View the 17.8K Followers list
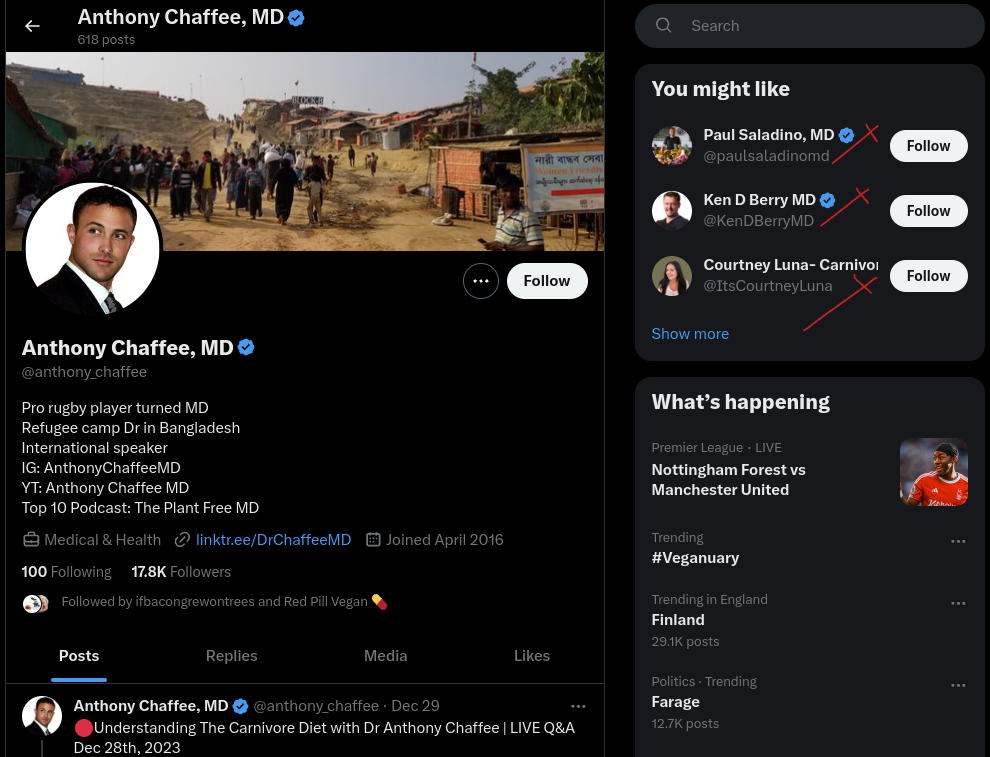 (181, 572)
